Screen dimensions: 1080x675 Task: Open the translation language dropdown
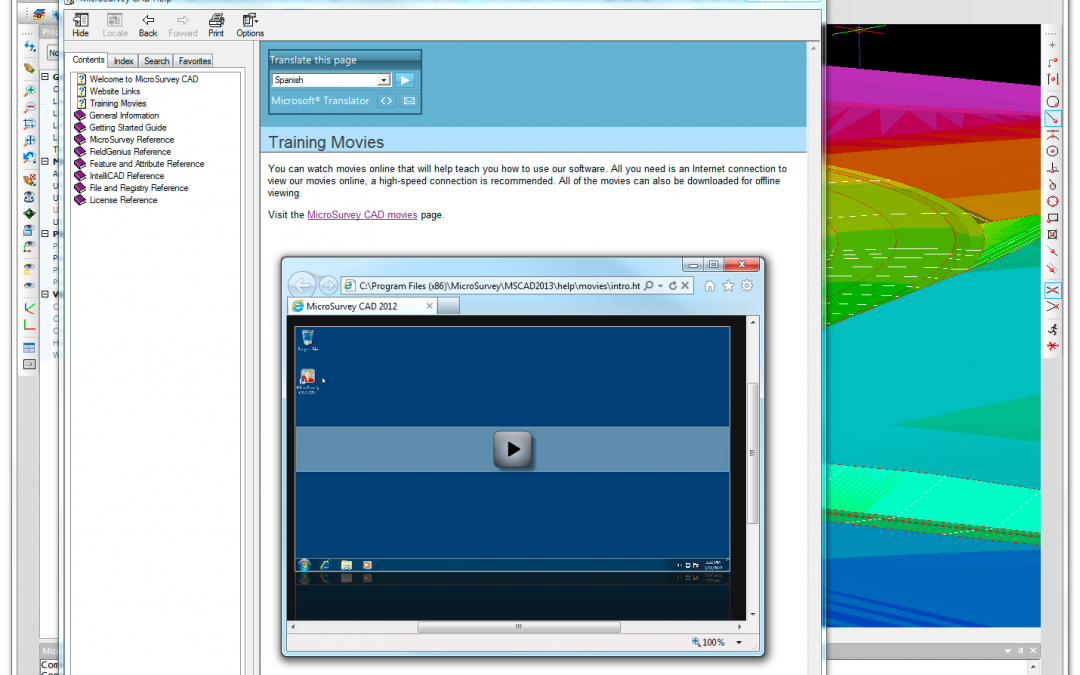click(x=384, y=80)
